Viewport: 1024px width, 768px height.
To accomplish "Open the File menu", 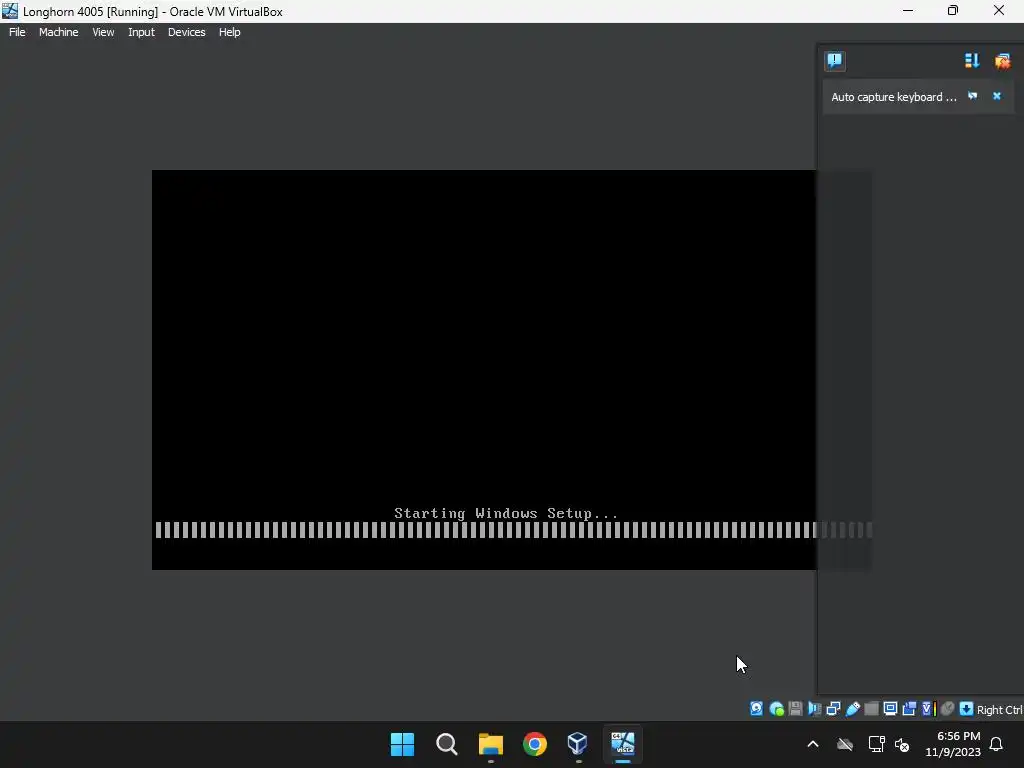I will tap(17, 32).
